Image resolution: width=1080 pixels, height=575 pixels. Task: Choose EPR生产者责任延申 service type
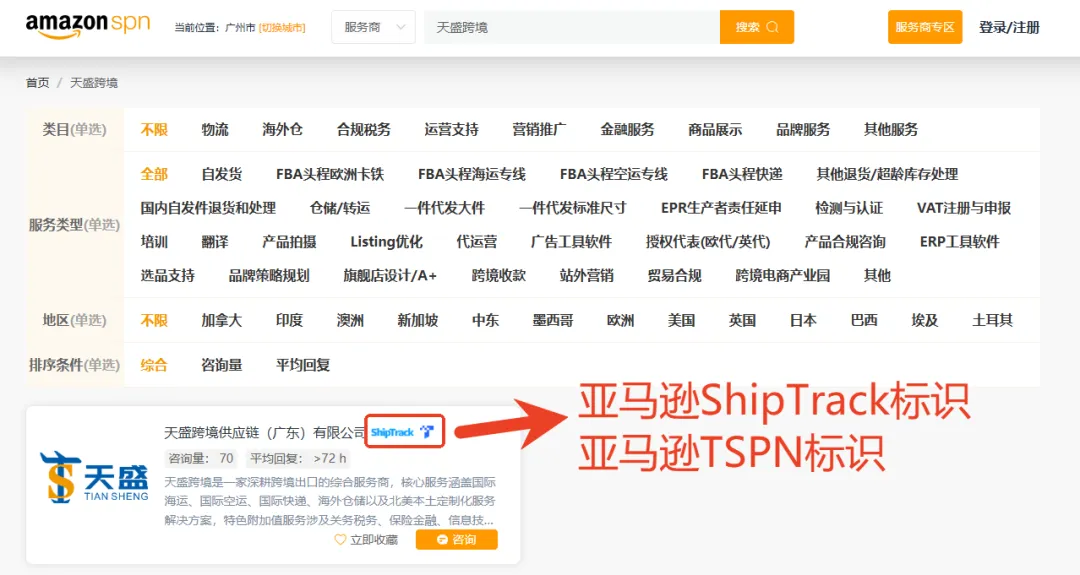click(x=721, y=208)
